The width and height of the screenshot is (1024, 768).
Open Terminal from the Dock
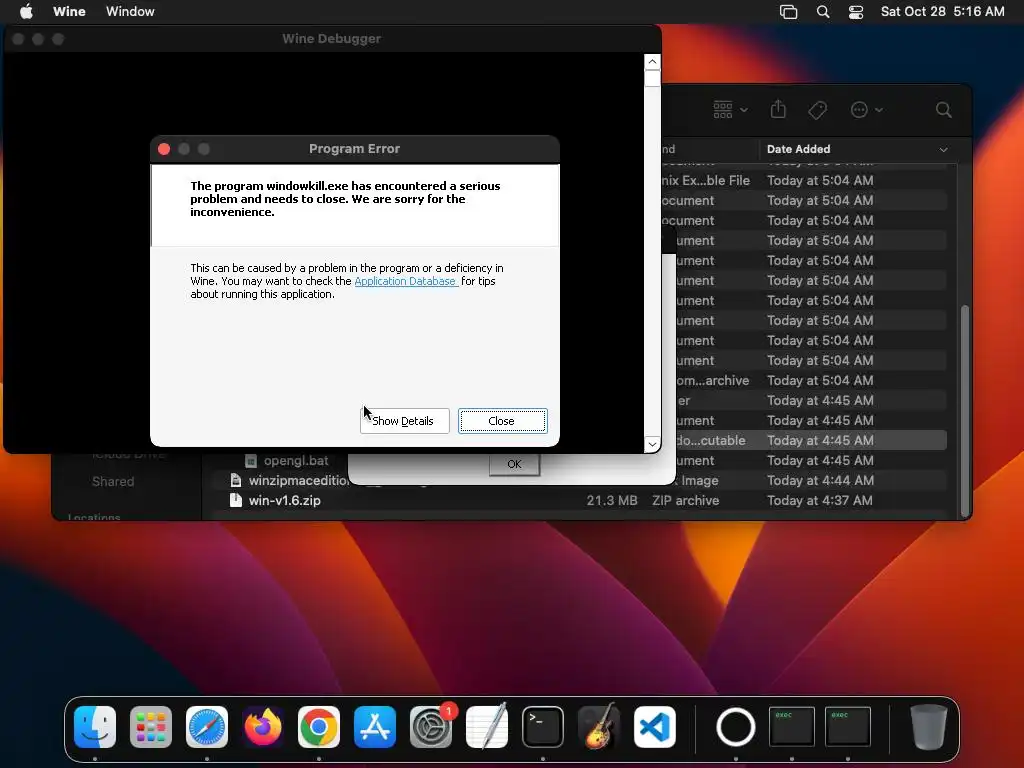543,727
